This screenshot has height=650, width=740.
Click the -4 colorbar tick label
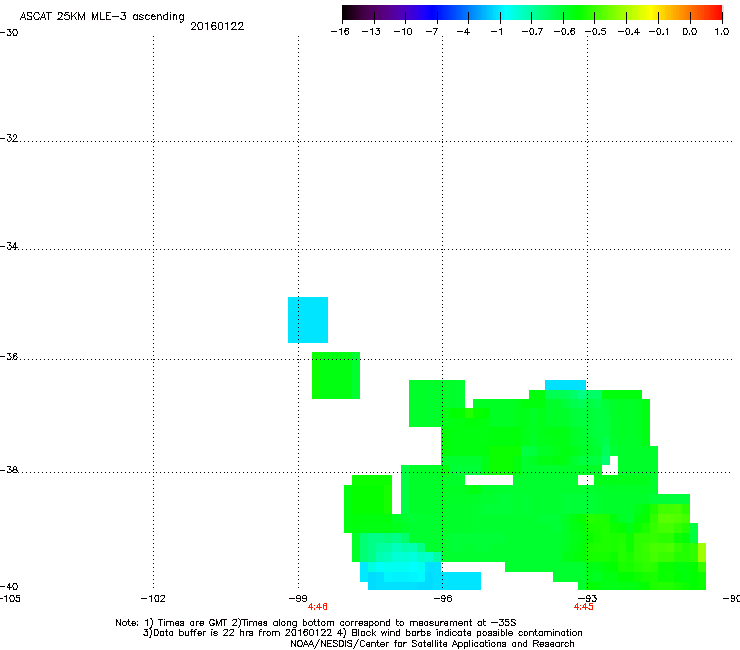463,32
